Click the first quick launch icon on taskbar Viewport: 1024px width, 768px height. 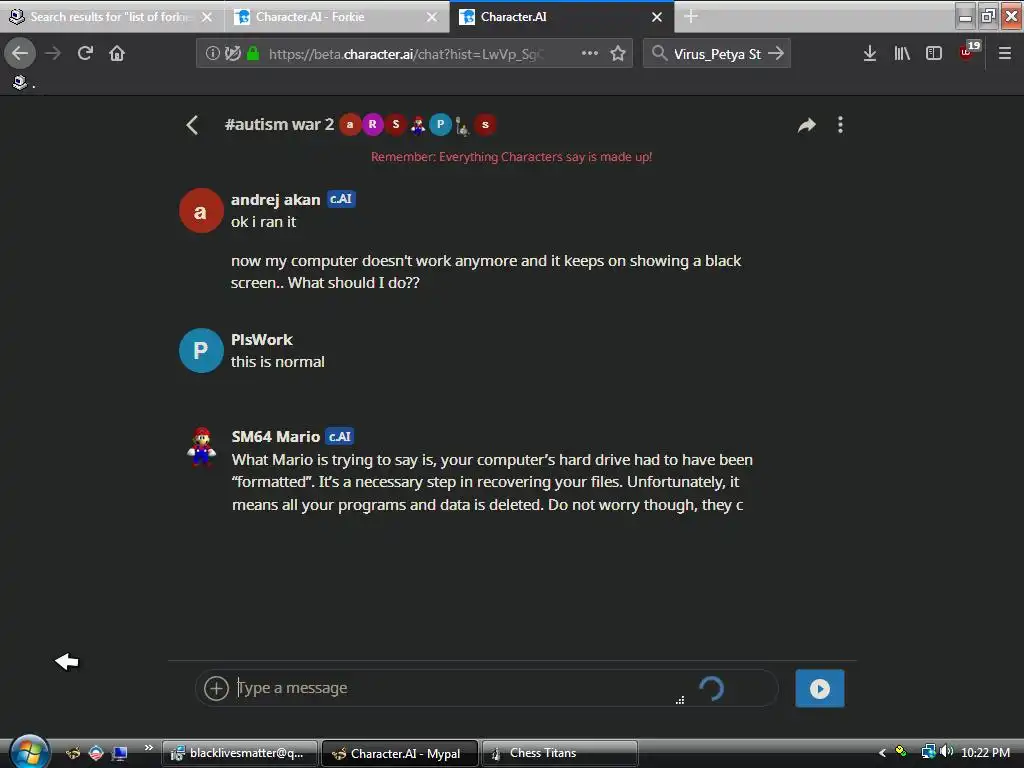73,753
